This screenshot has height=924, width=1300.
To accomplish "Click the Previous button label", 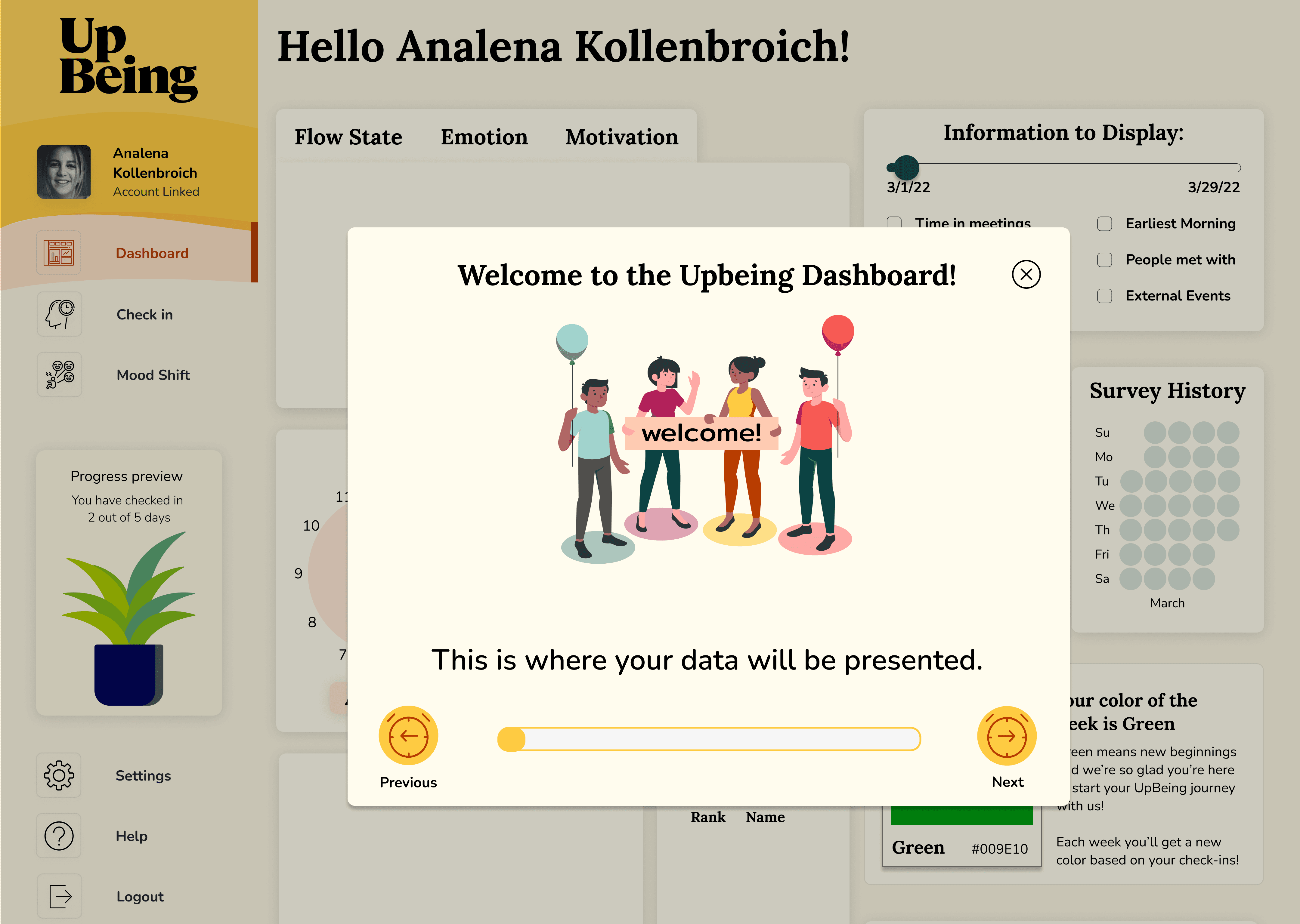I will (408, 782).
